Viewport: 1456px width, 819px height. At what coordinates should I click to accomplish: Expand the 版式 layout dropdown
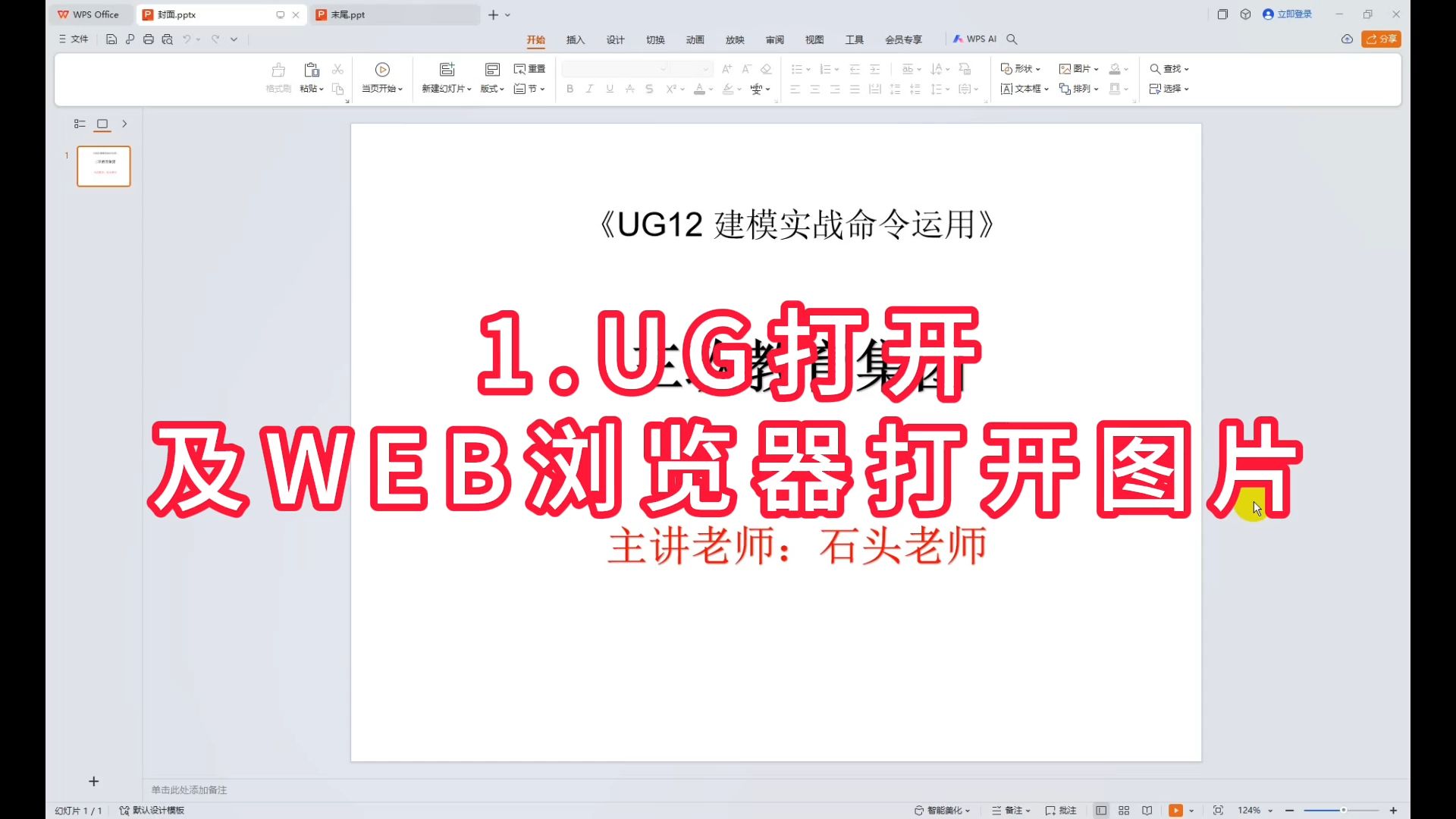(492, 89)
